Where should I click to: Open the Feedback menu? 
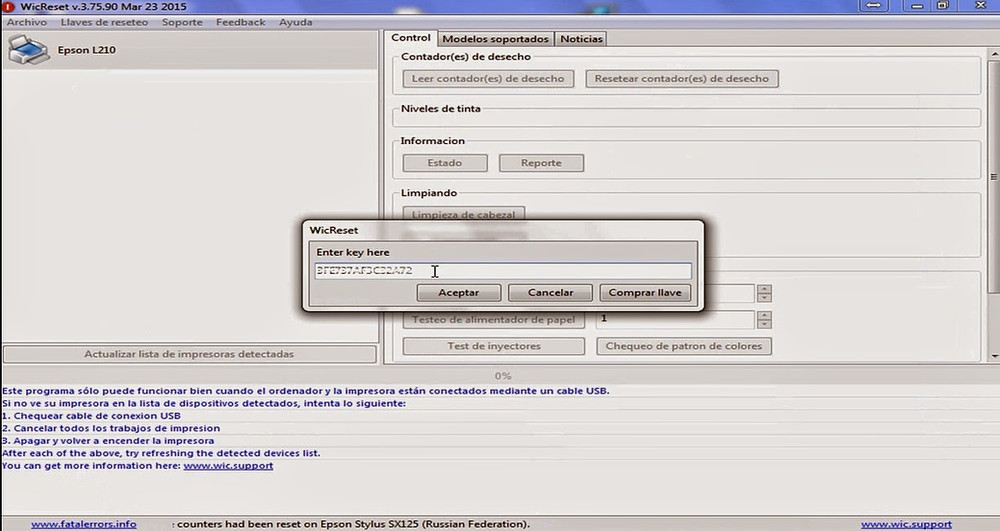(240, 22)
